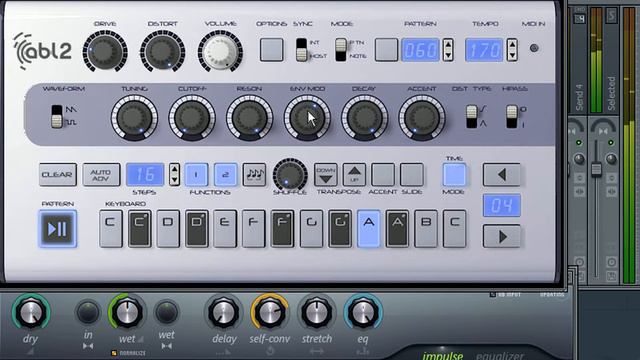Click the delay knob
The width and height of the screenshot is (640, 360).
click(223, 313)
